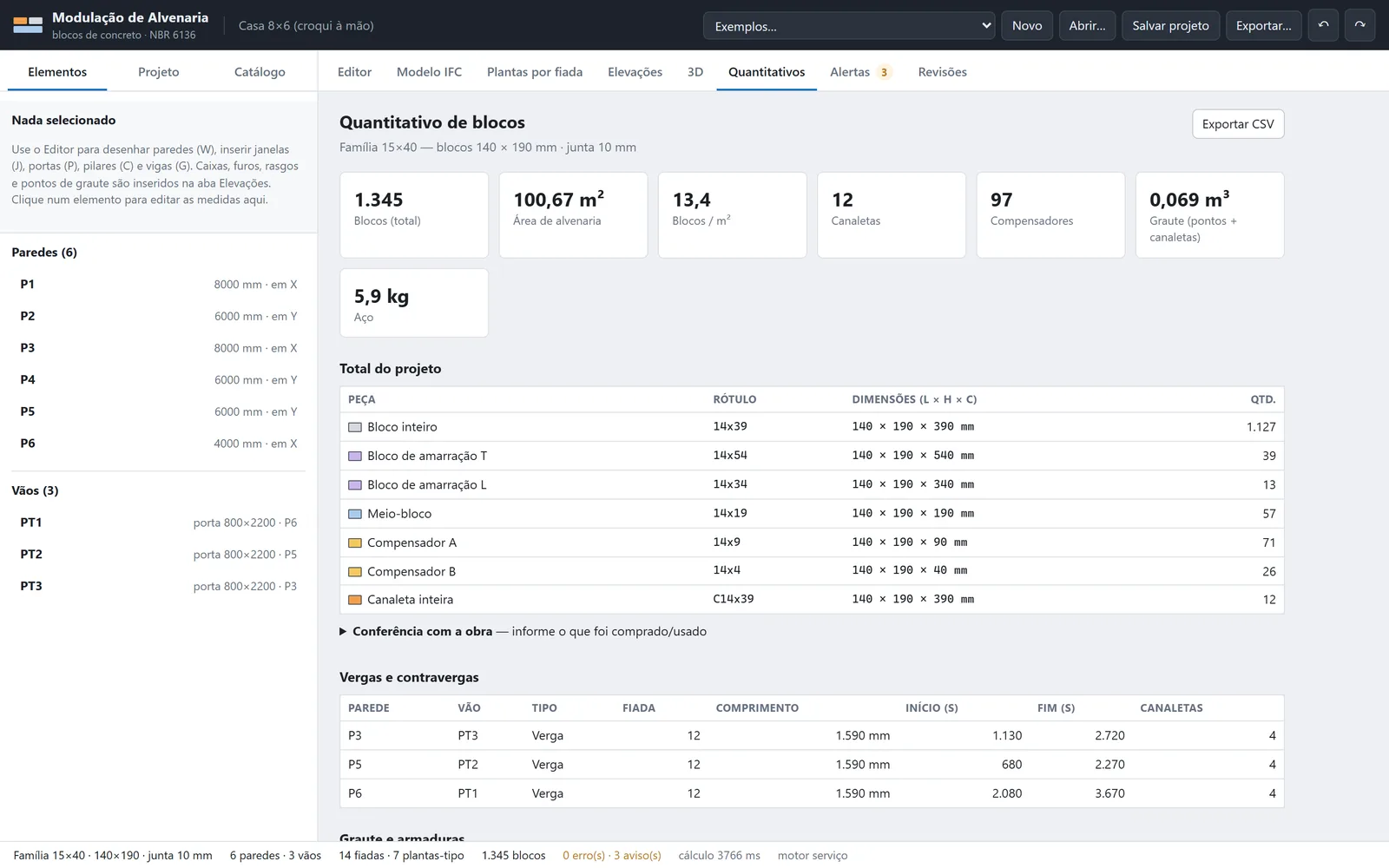This screenshot has width=1389, height=868.
Task: Click status bar '0 erro(s) · 3 aviso(s)'
Action: 612,855
